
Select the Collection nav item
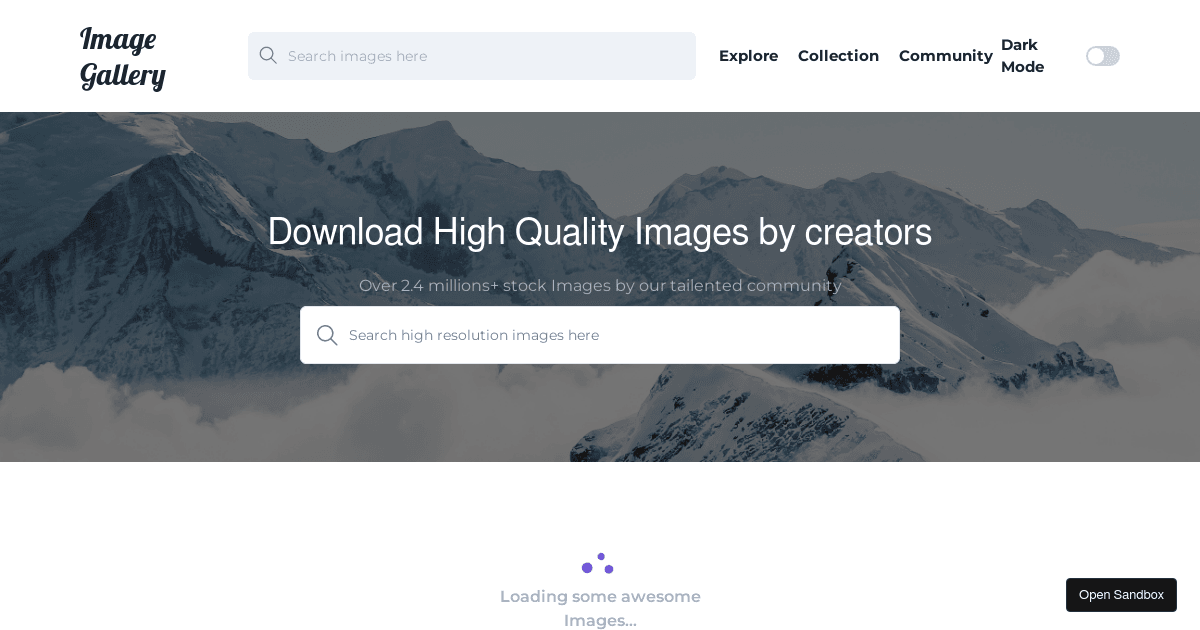[x=838, y=56]
